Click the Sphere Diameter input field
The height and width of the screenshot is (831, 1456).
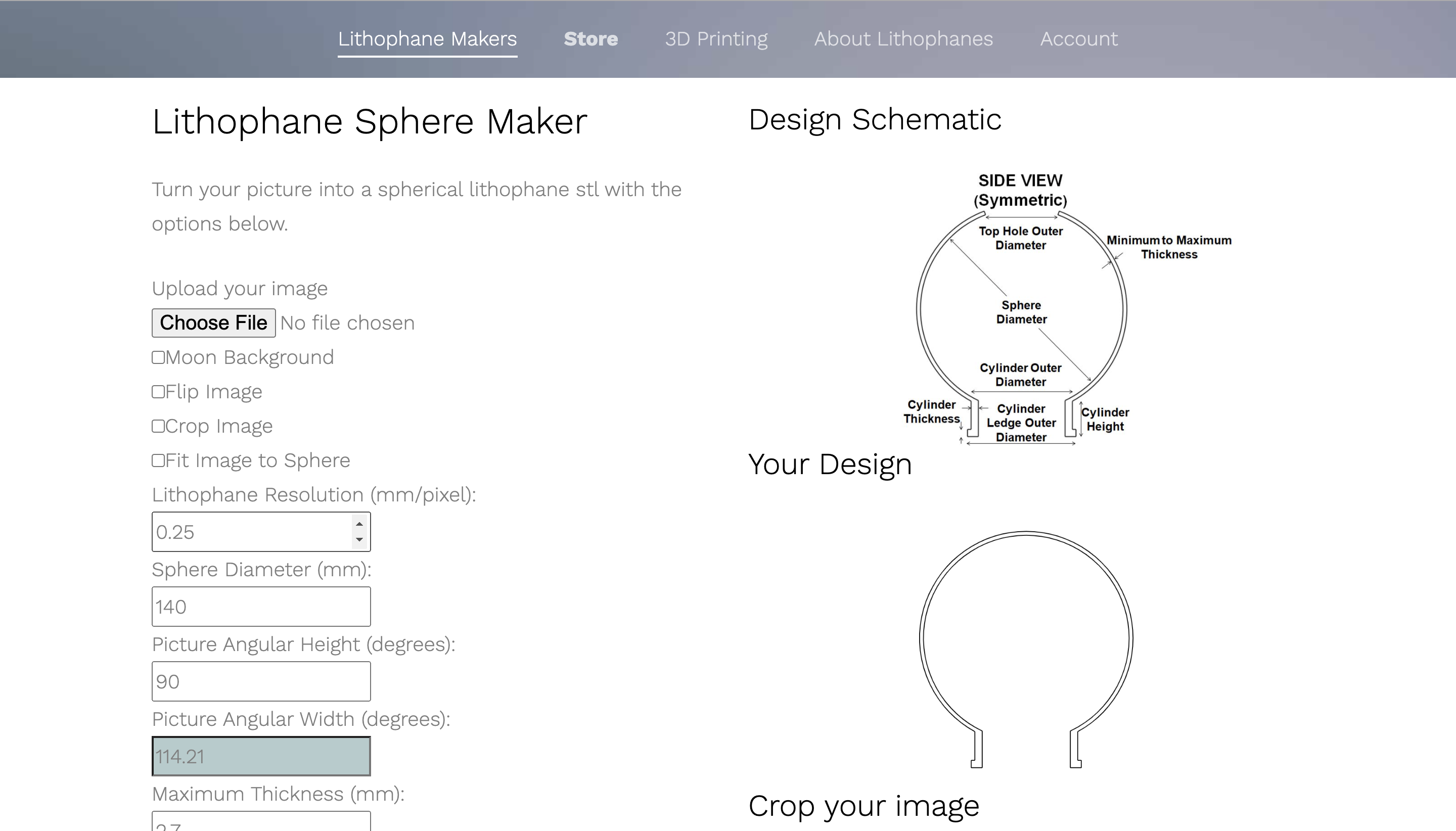click(261, 607)
